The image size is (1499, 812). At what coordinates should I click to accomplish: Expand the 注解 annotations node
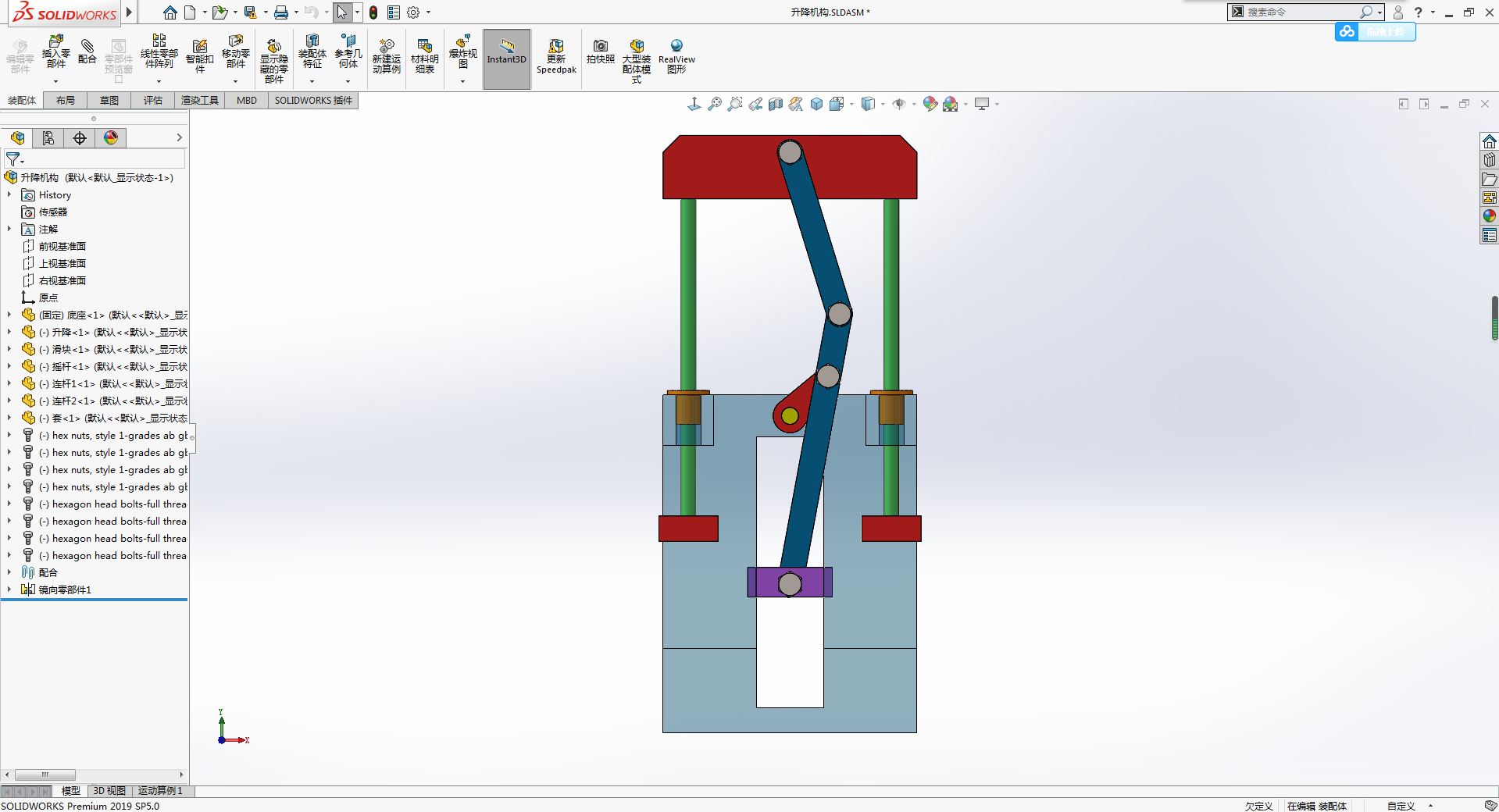(x=9, y=230)
